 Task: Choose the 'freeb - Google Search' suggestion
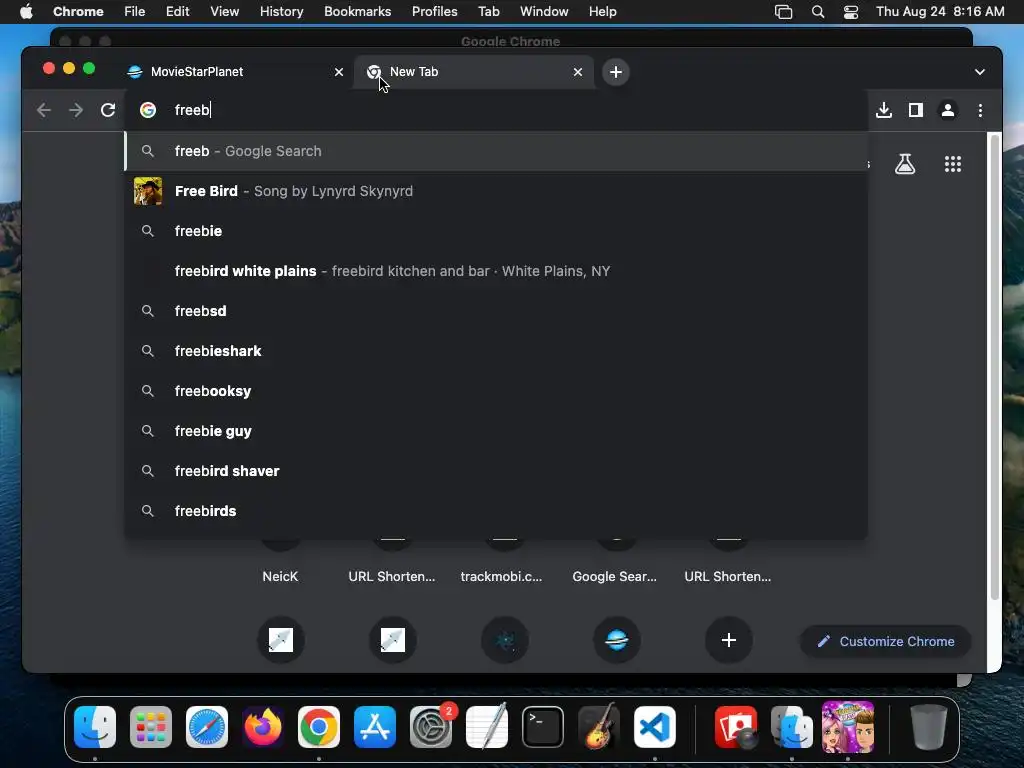tap(496, 151)
